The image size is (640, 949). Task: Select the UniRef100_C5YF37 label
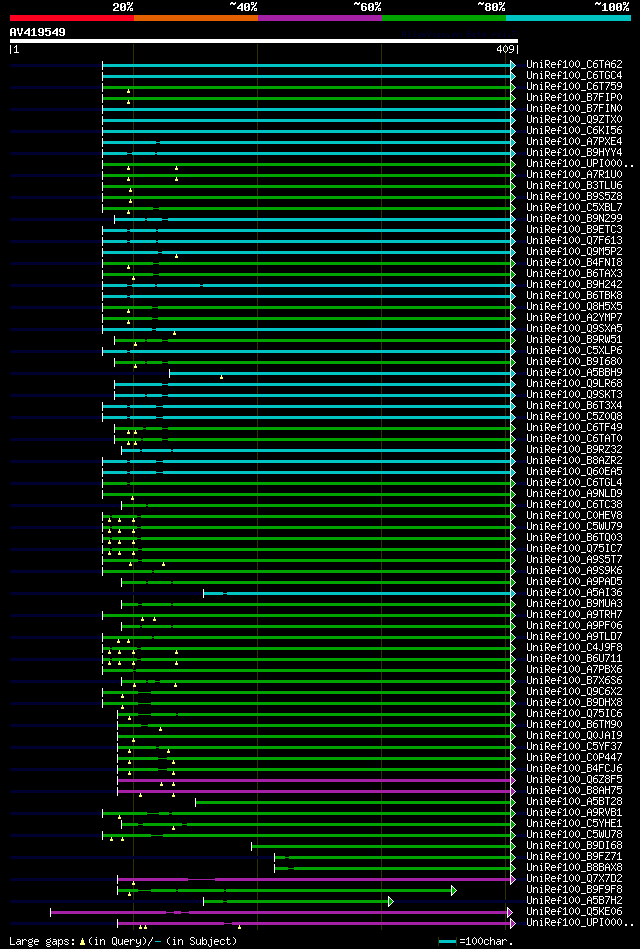point(575,747)
